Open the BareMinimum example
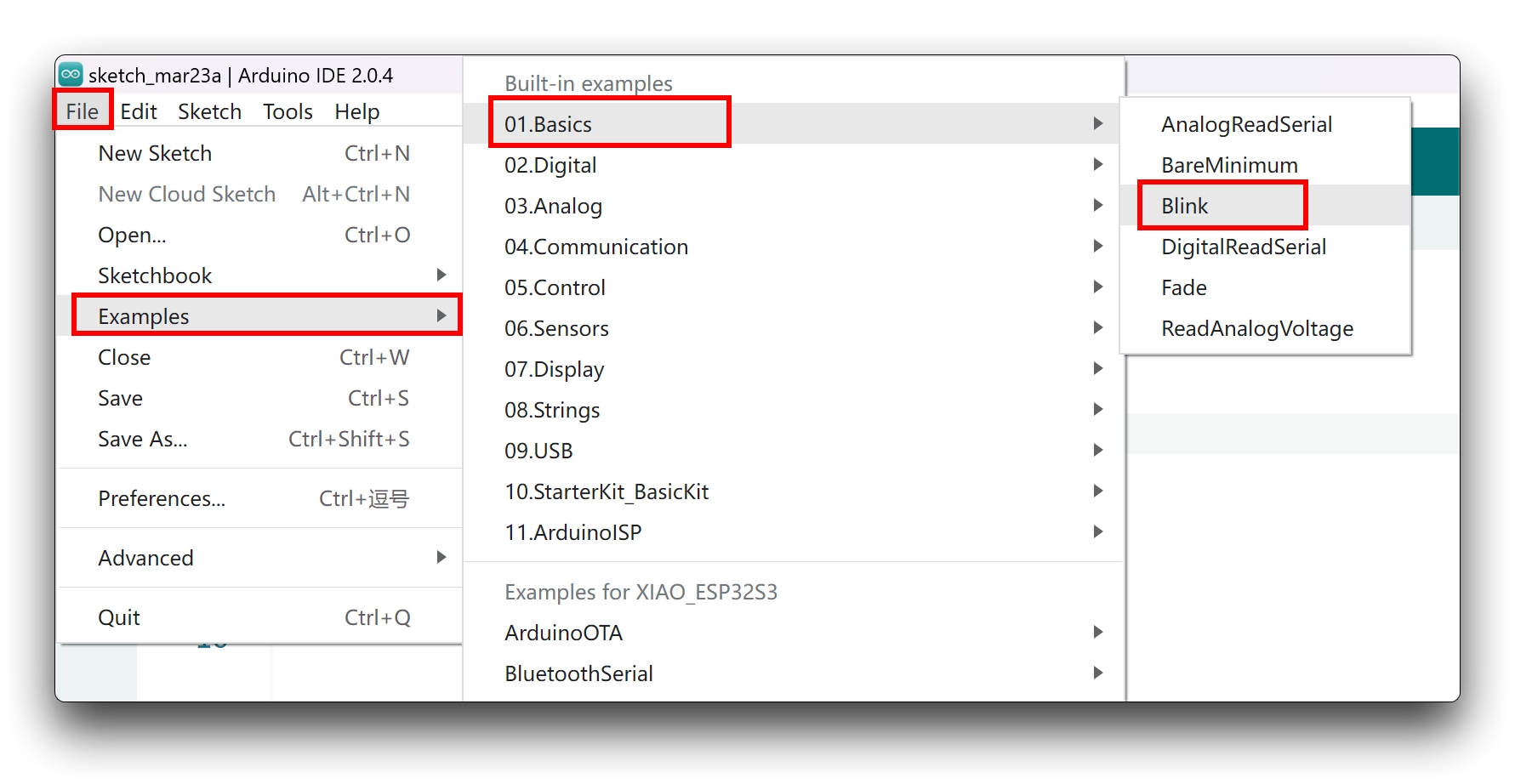This screenshot has width=1515, height=784. point(1266,165)
